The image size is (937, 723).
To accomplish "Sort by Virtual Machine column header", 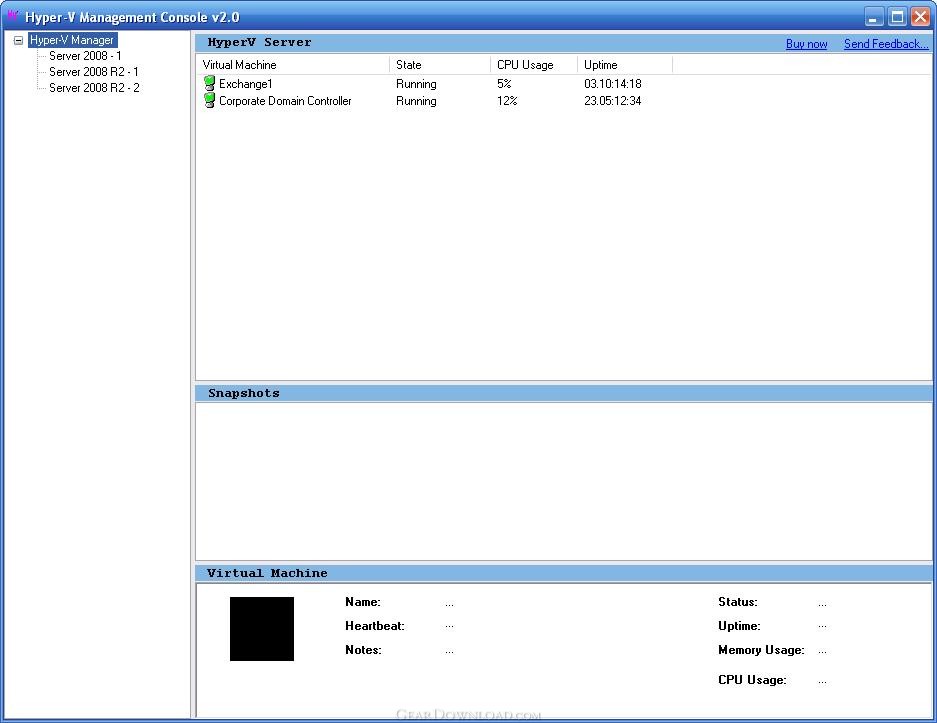I will pos(293,65).
